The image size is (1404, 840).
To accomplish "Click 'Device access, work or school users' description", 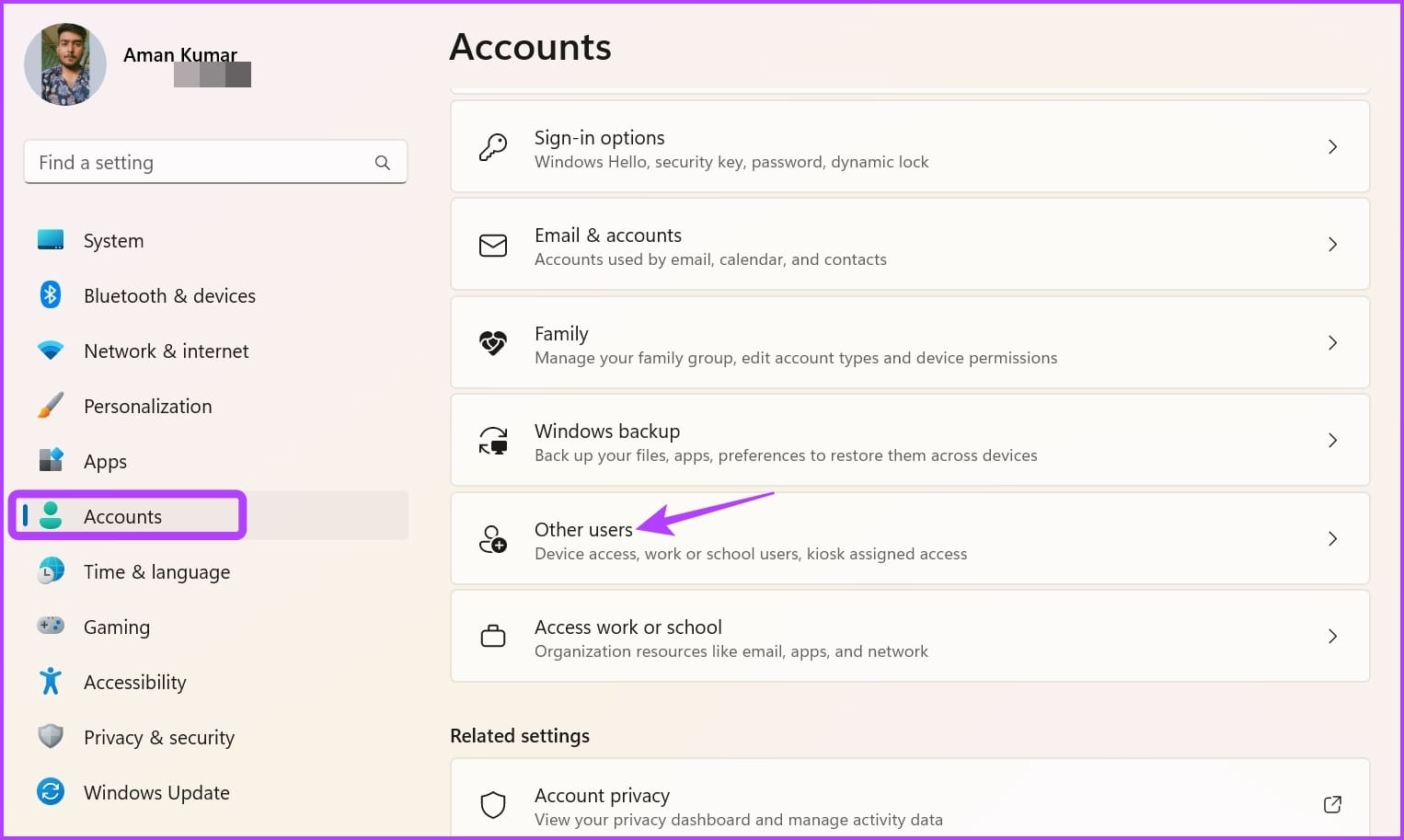I will click(x=751, y=554).
